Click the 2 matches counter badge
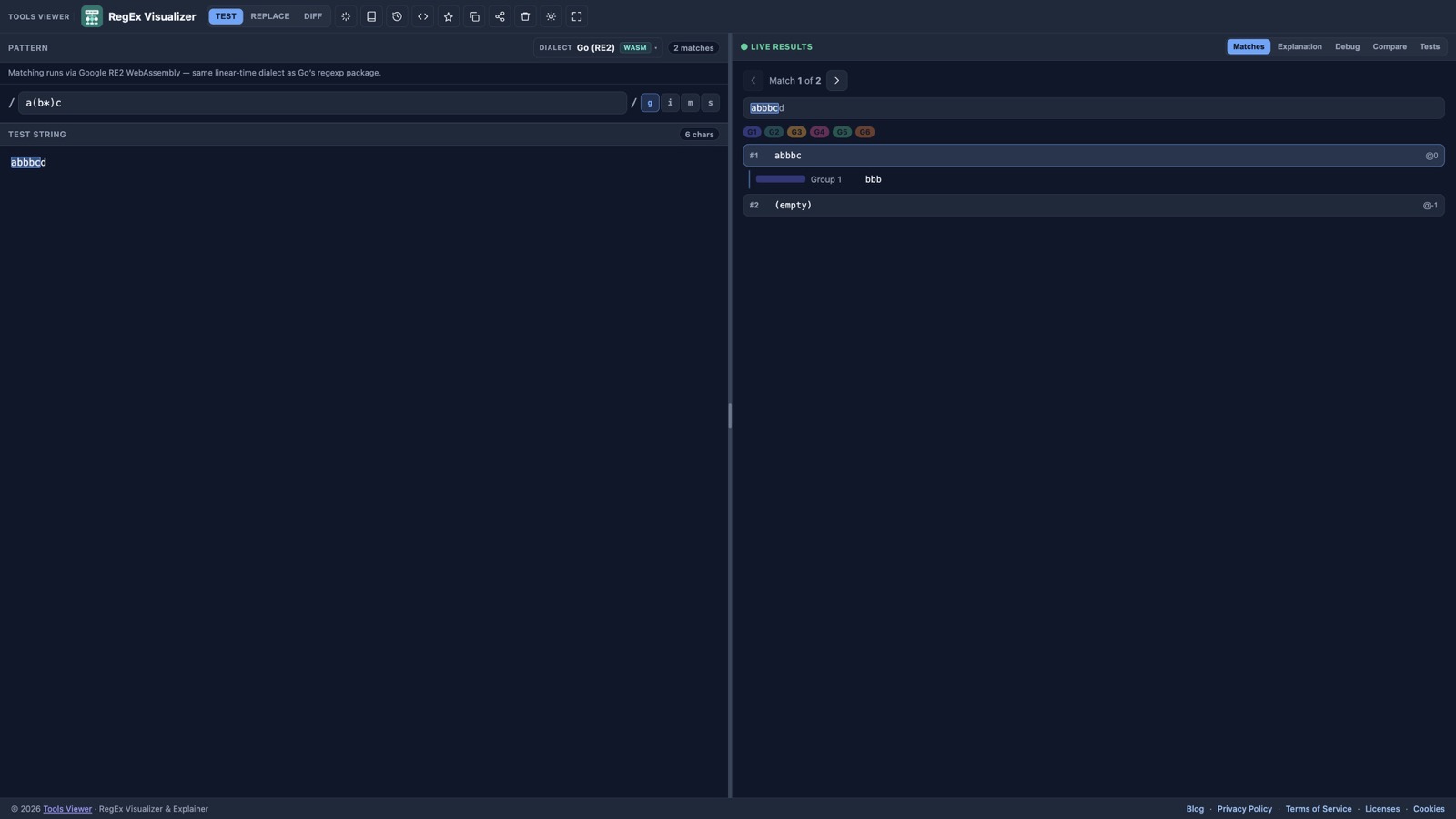1456x819 pixels. pyautogui.click(x=693, y=48)
